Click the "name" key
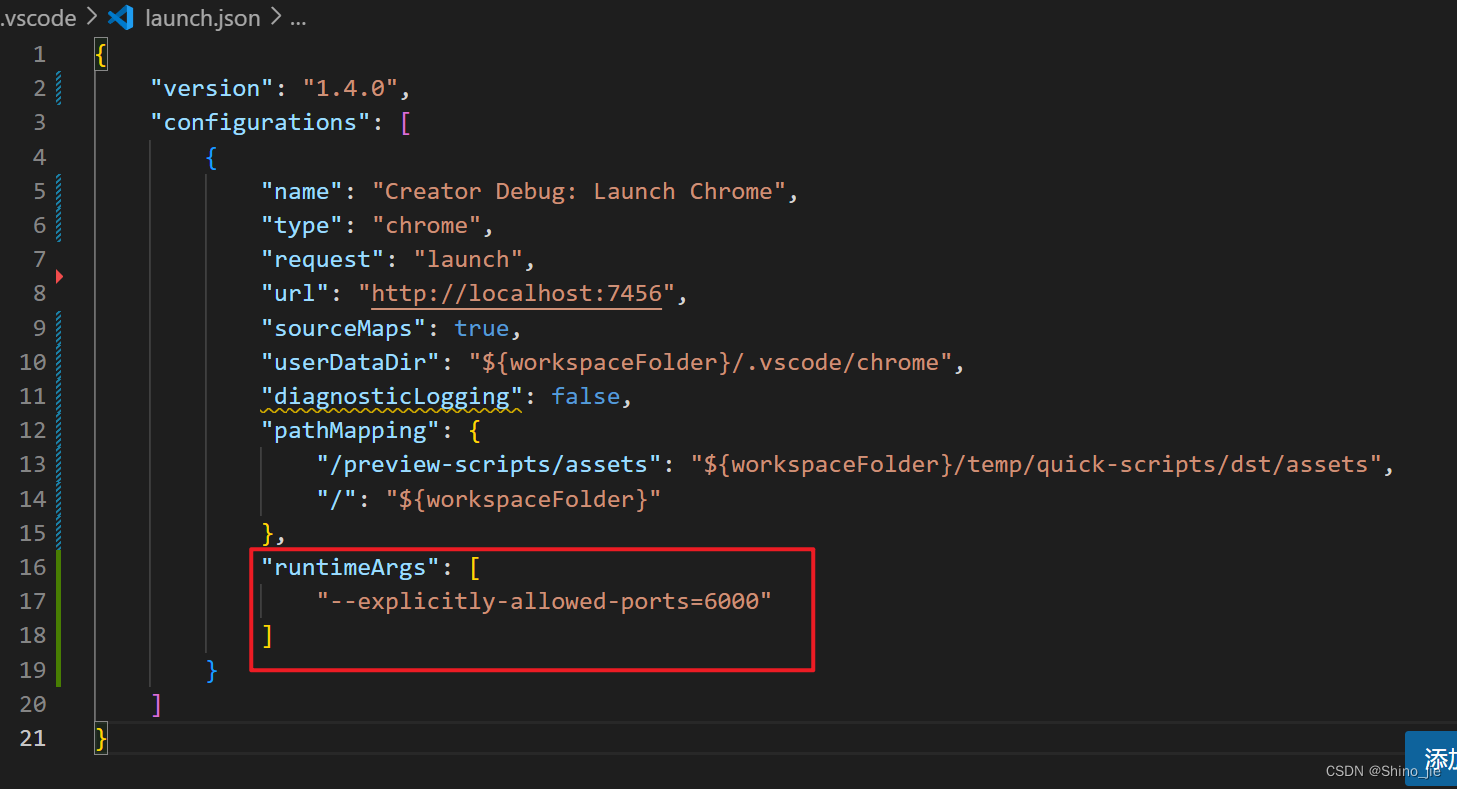Screen dimensions: 1457x789 coord(302,191)
